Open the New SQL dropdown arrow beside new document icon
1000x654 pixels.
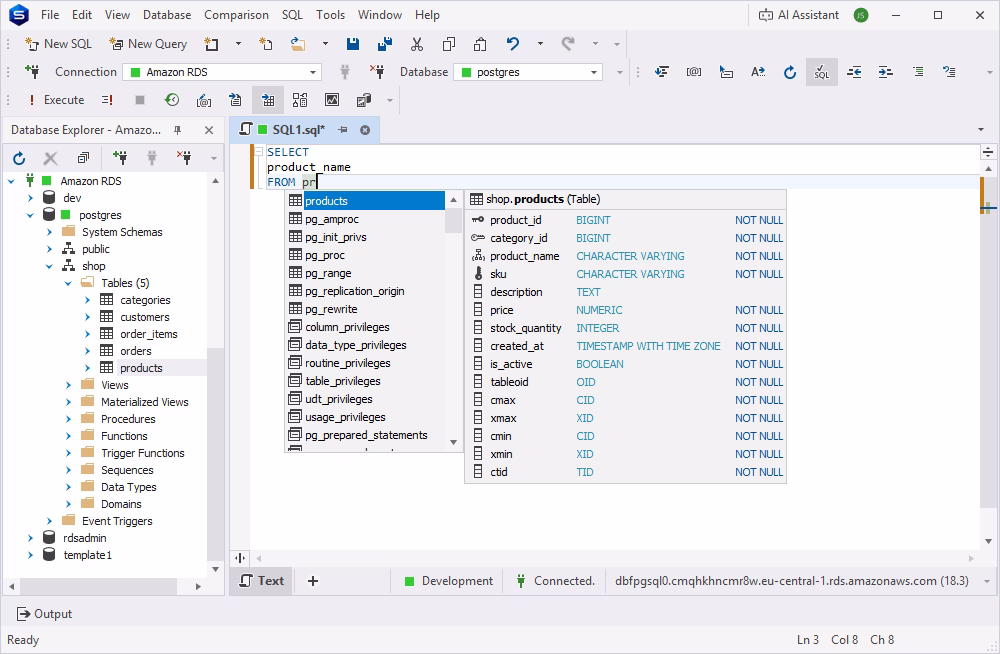tap(239, 44)
